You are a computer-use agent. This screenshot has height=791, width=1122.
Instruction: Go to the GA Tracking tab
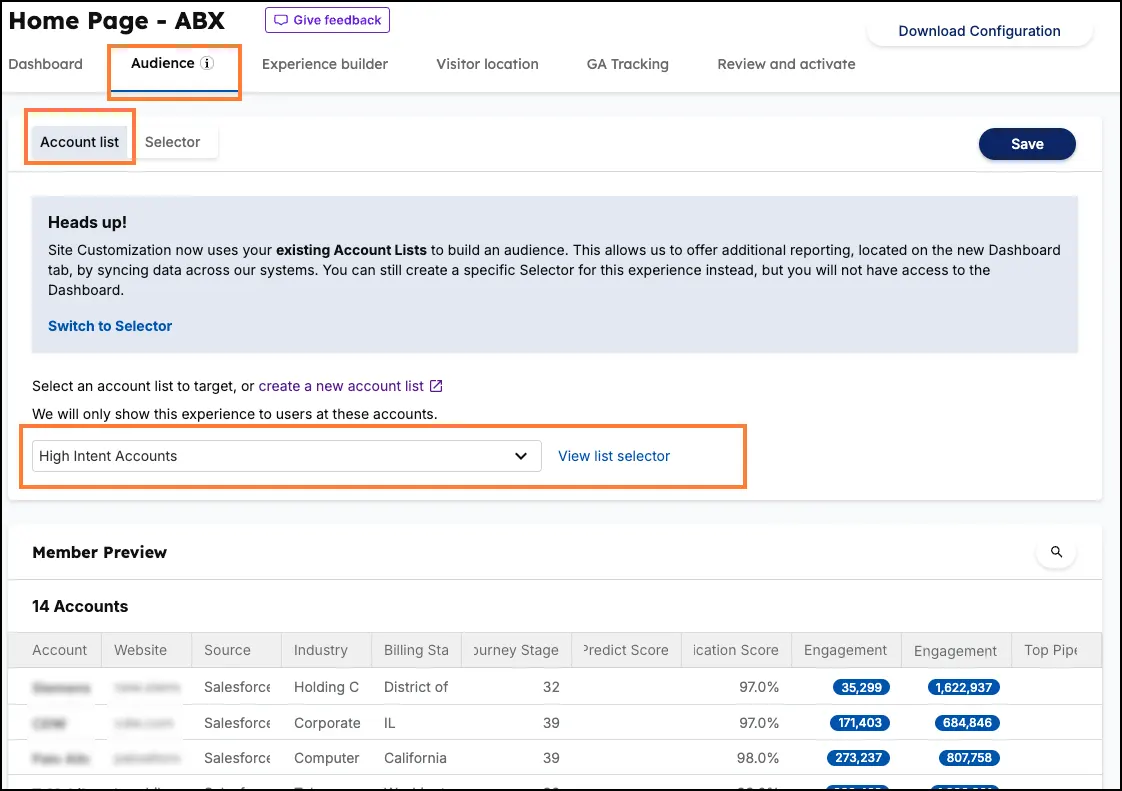pyautogui.click(x=627, y=64)
